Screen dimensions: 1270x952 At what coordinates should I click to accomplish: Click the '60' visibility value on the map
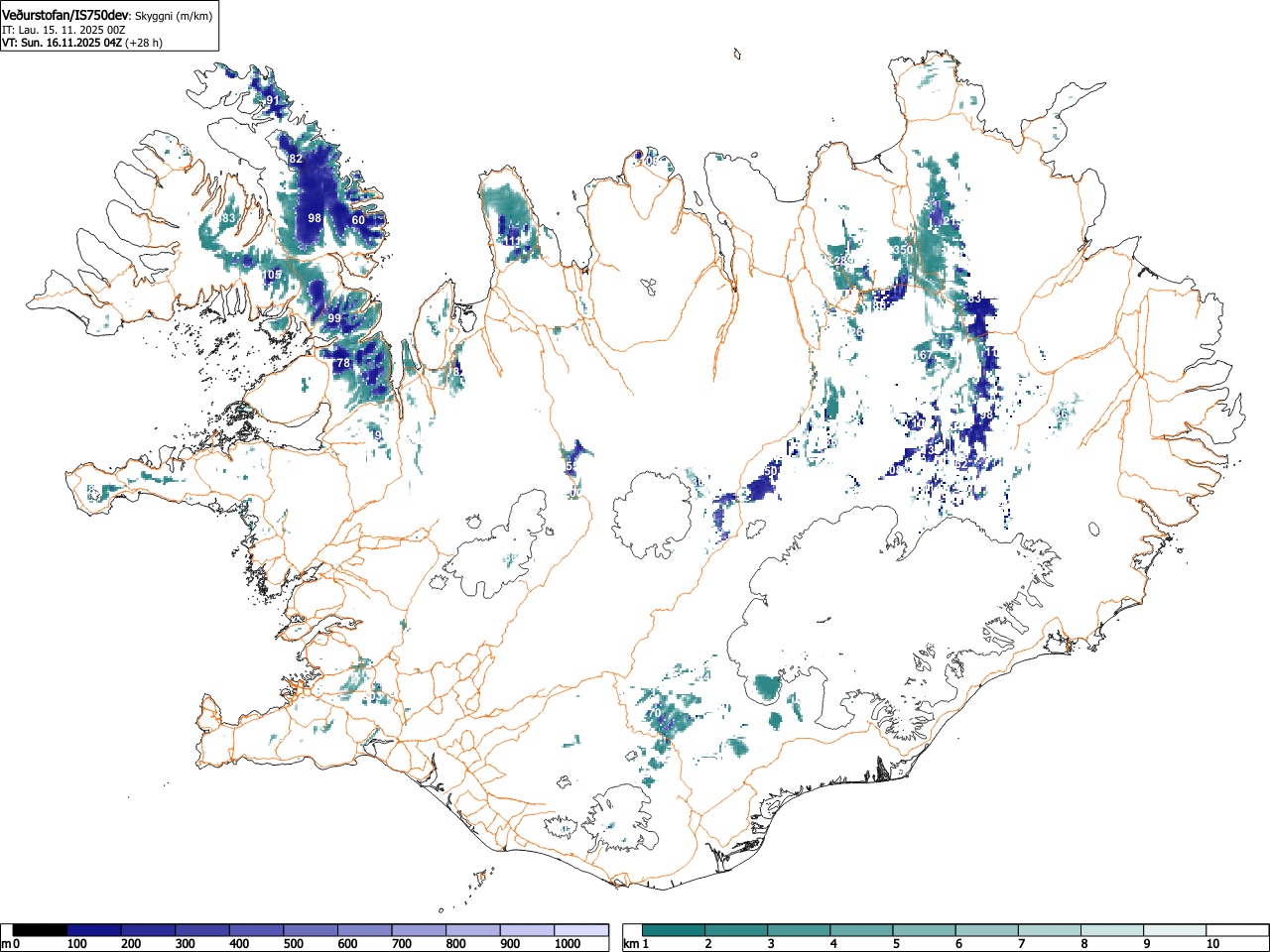[358, 220]
